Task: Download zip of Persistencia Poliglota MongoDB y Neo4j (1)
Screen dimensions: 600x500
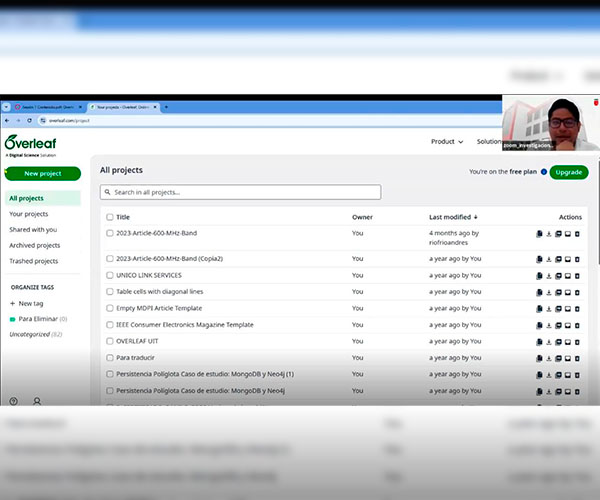Action: pos(549,375)
